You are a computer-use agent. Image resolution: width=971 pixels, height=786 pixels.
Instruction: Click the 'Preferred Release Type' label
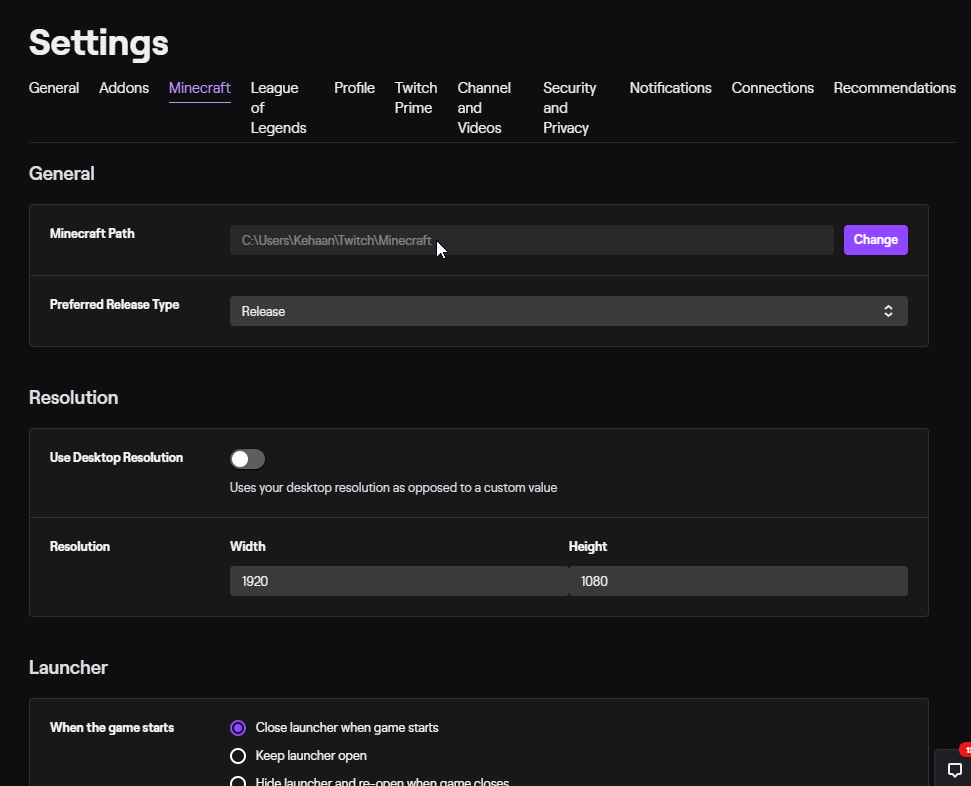point(114,305)
